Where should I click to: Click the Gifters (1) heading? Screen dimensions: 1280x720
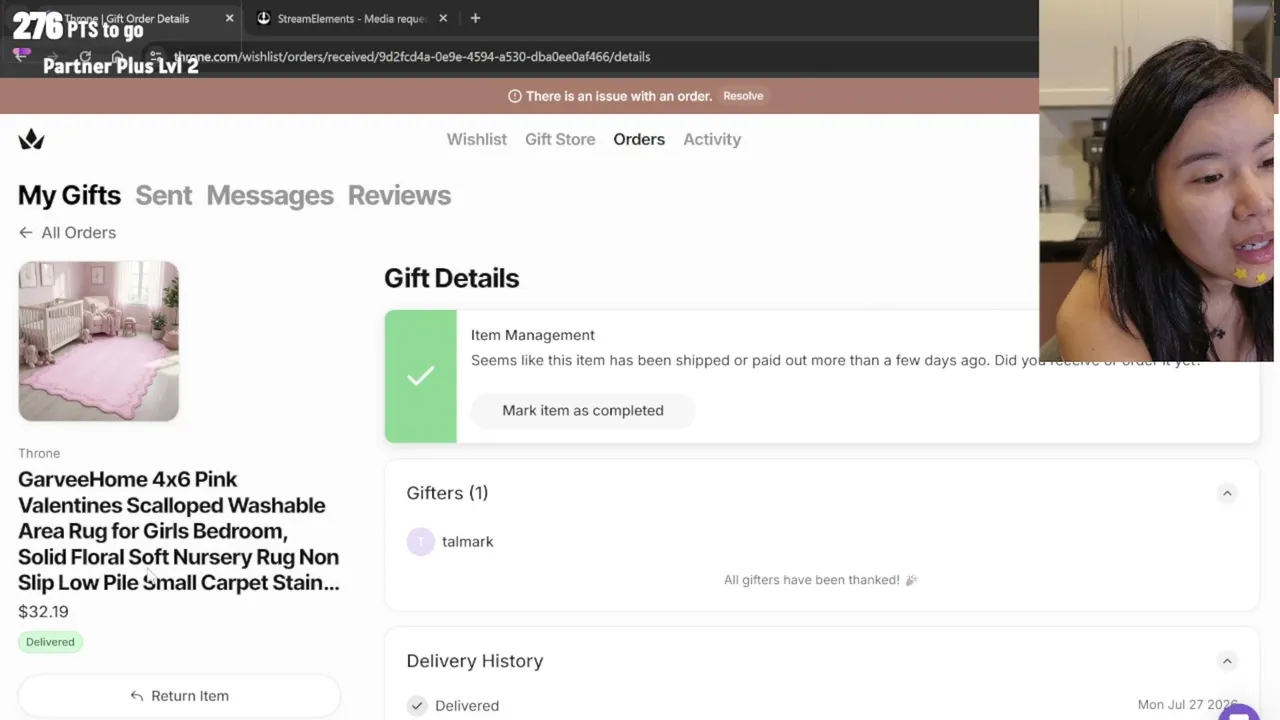[447, 493]
